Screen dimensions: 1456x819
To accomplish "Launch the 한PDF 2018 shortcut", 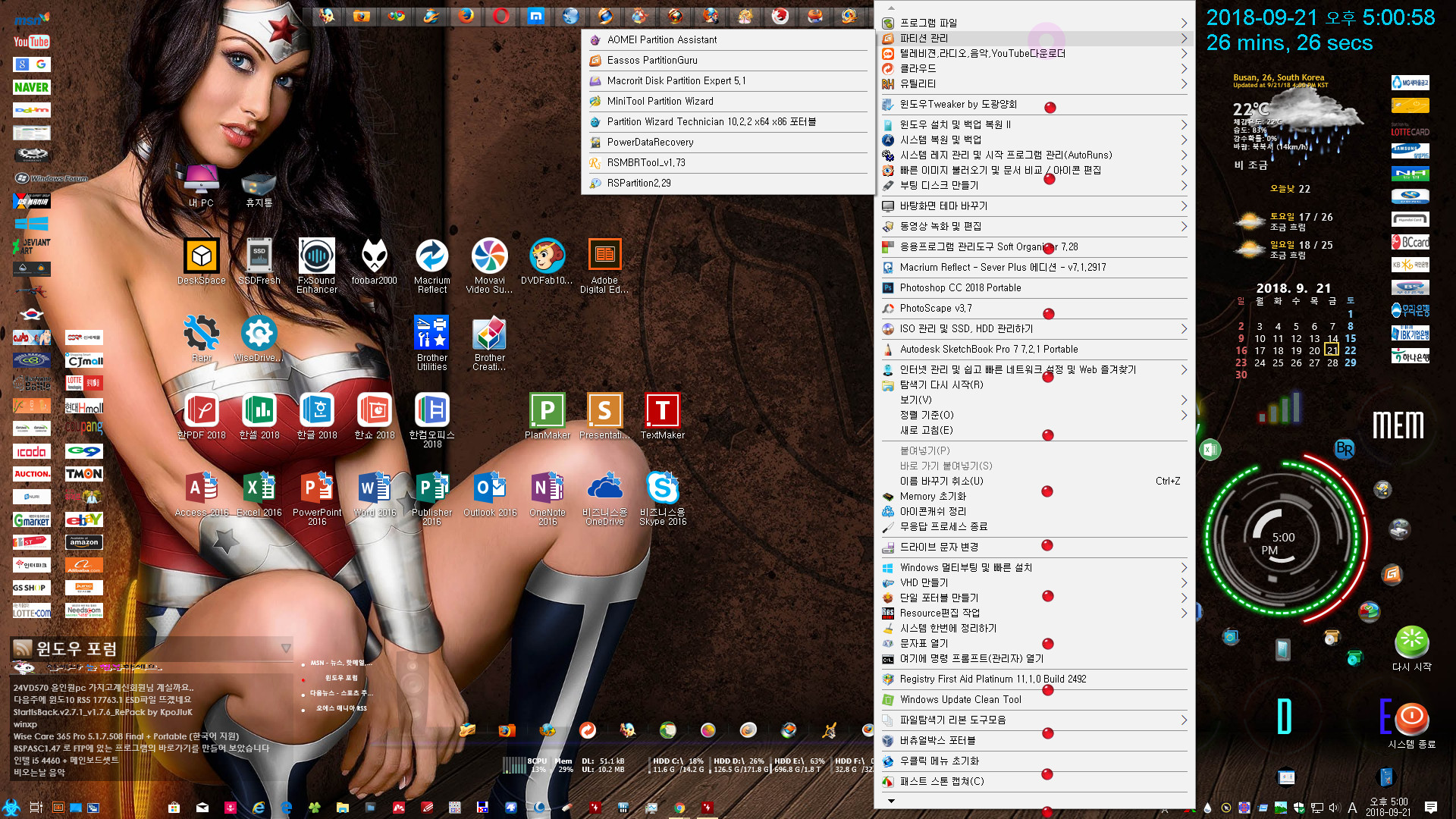I will [x=202, y=416].
